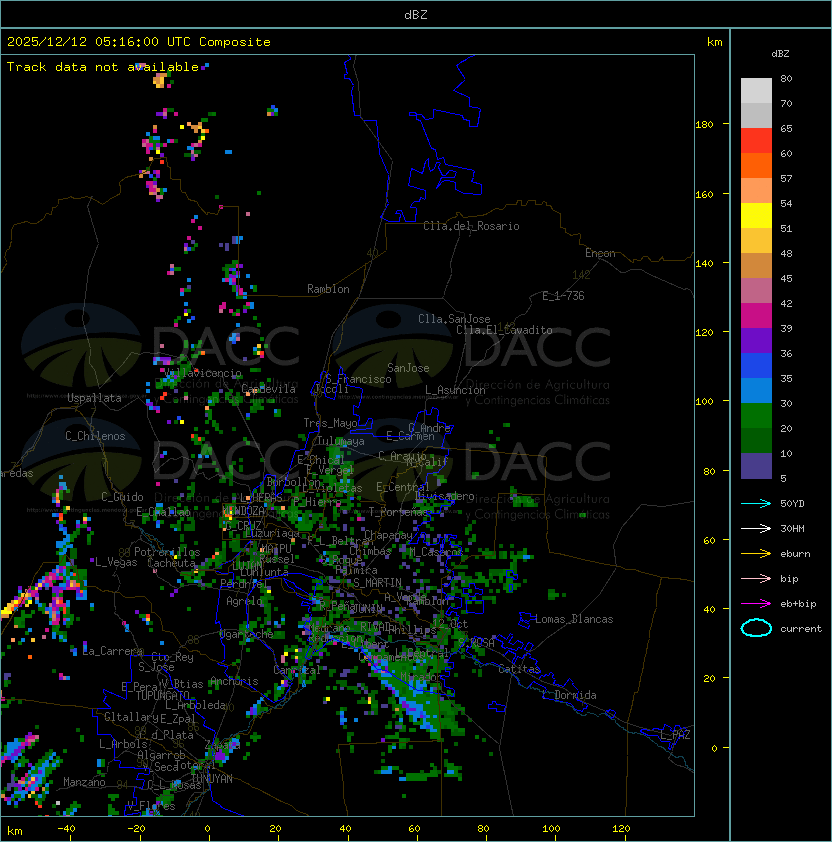Pick the light blue band in dBZ legend
Image resolution: width=832 pixels, height=842 pixels.
756,391
